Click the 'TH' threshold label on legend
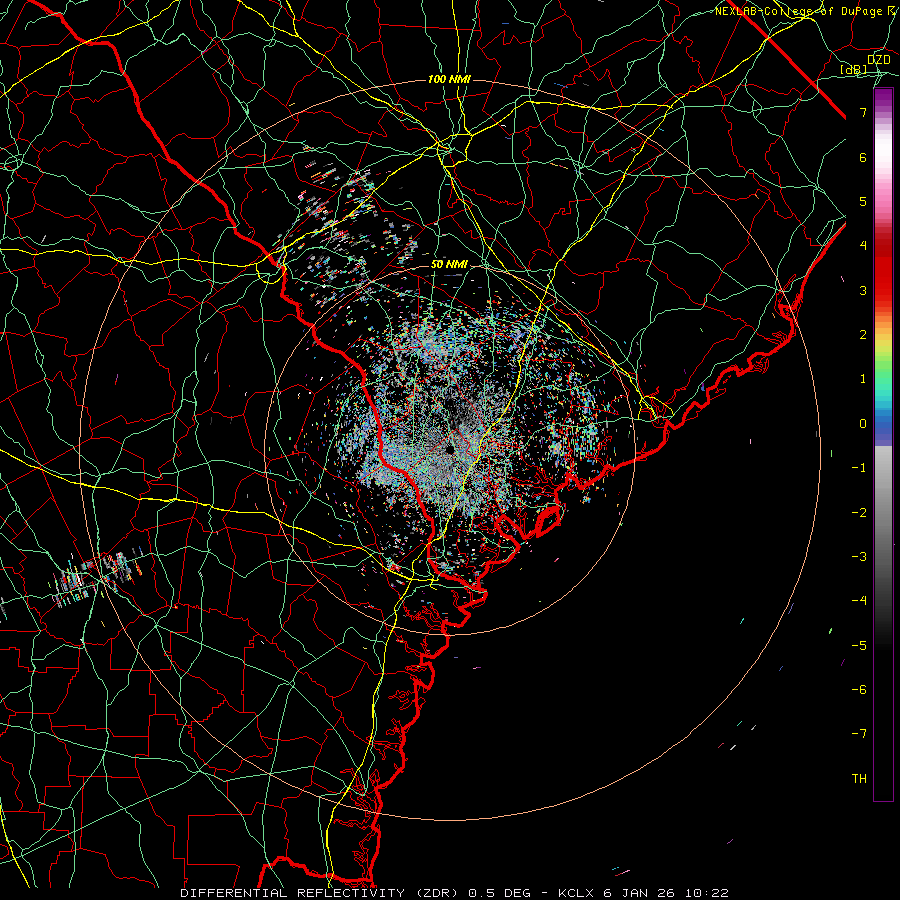 [x=859, y=779]
